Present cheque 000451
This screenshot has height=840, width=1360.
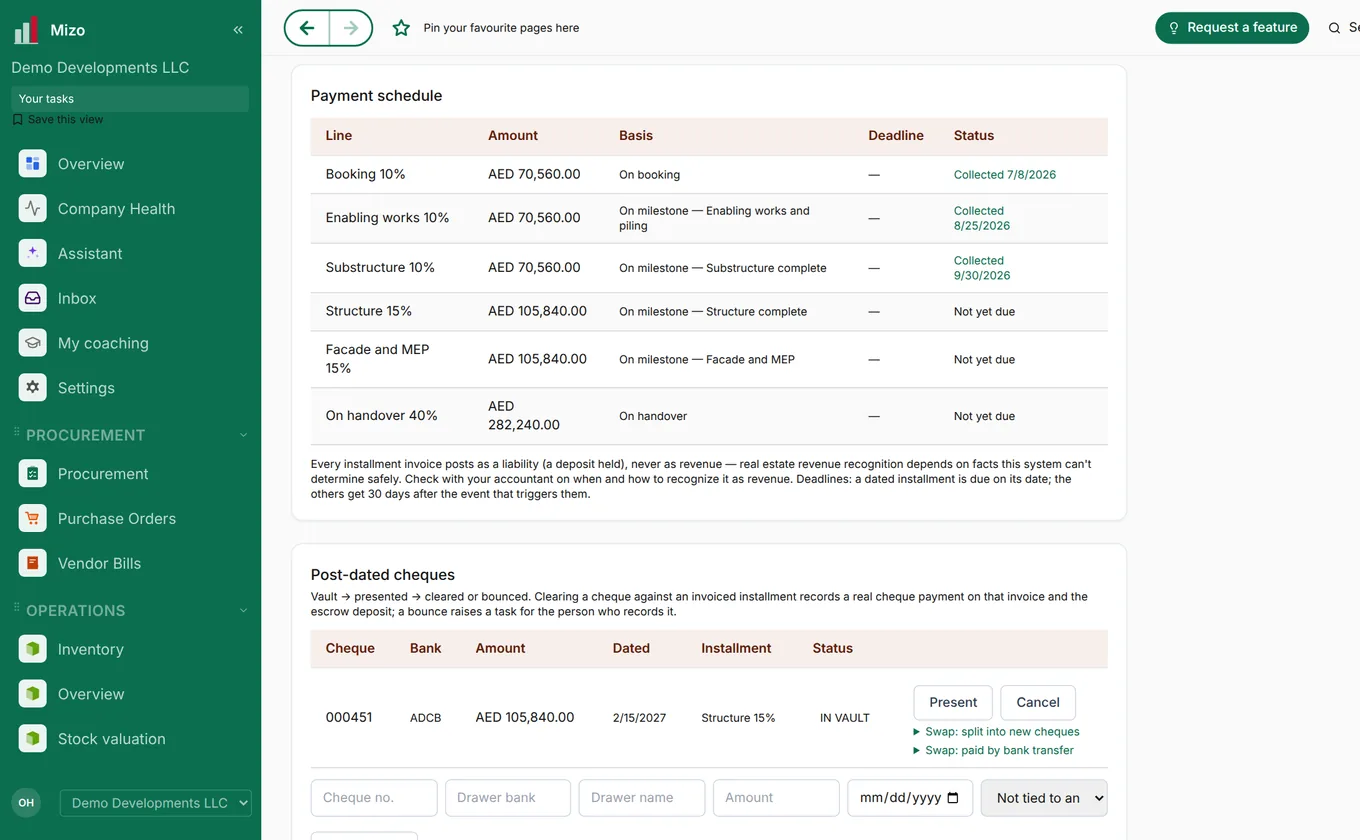click(953, 702)
